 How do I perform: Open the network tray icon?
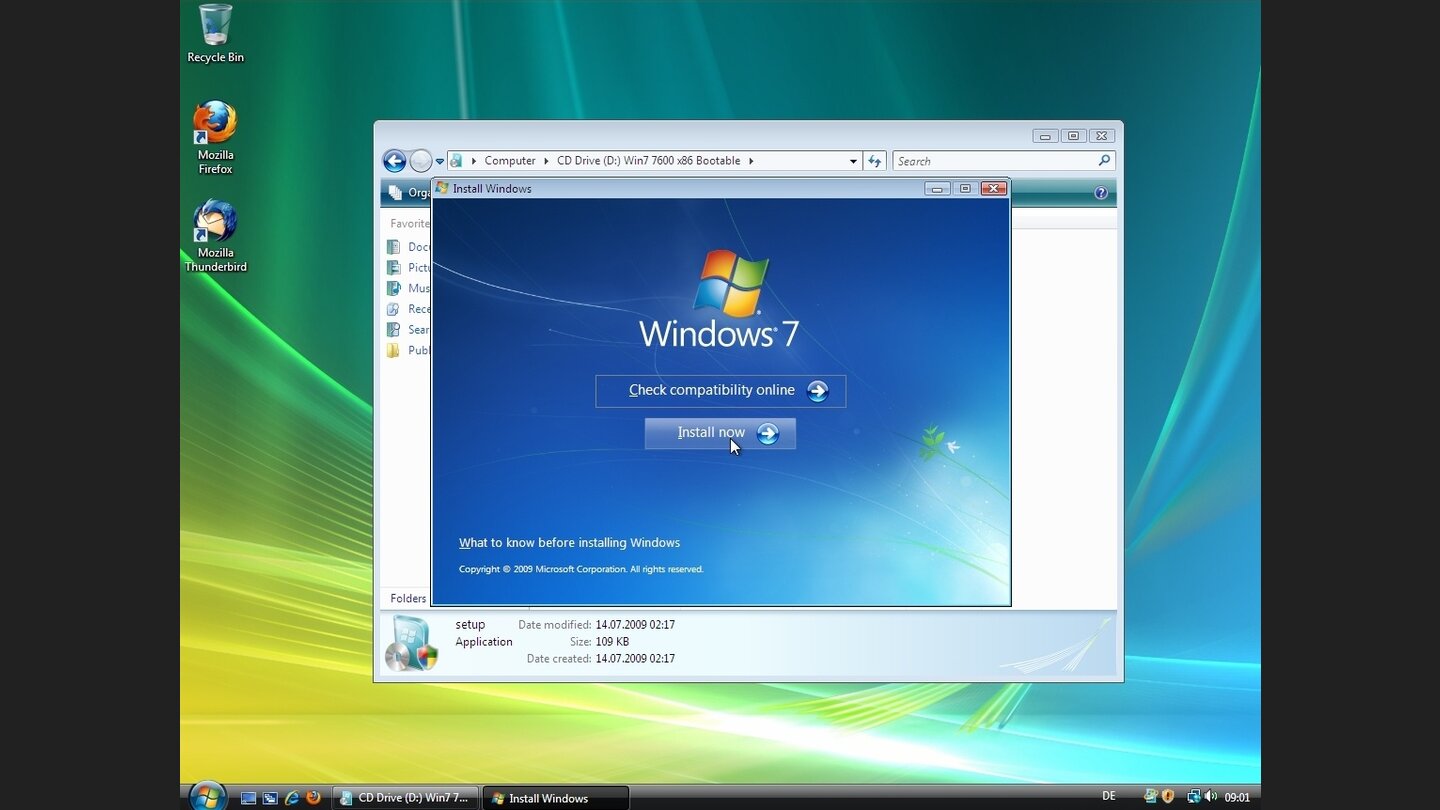coord(1193,797)
